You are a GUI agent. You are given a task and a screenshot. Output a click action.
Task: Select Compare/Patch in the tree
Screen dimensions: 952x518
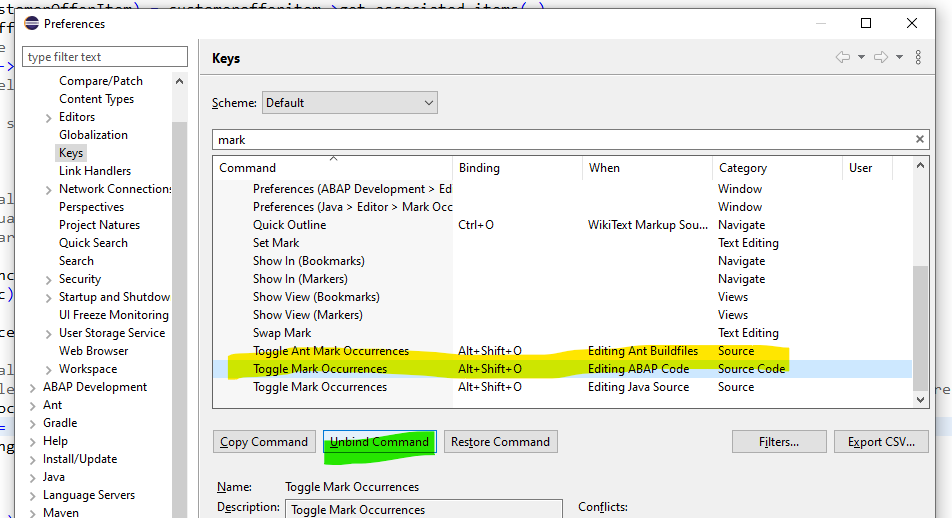(101, 81)
